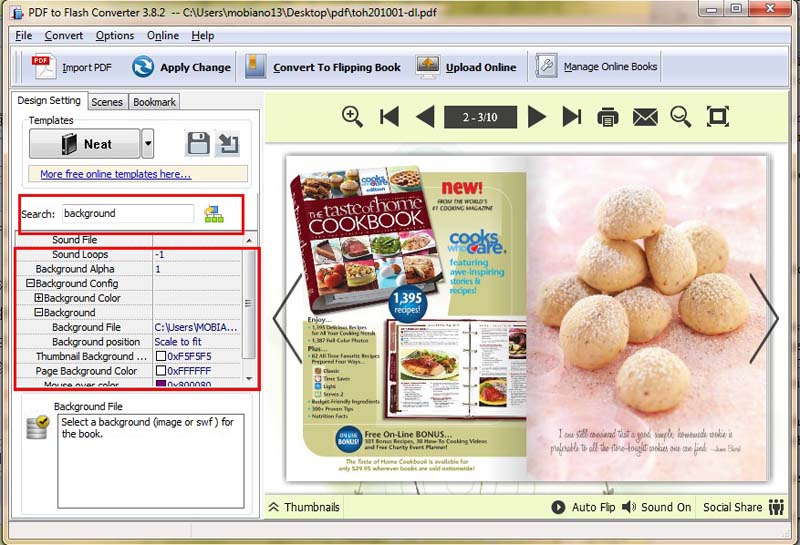Open More free online templates link
Screen dimensions: 800x545
[115, 174]
